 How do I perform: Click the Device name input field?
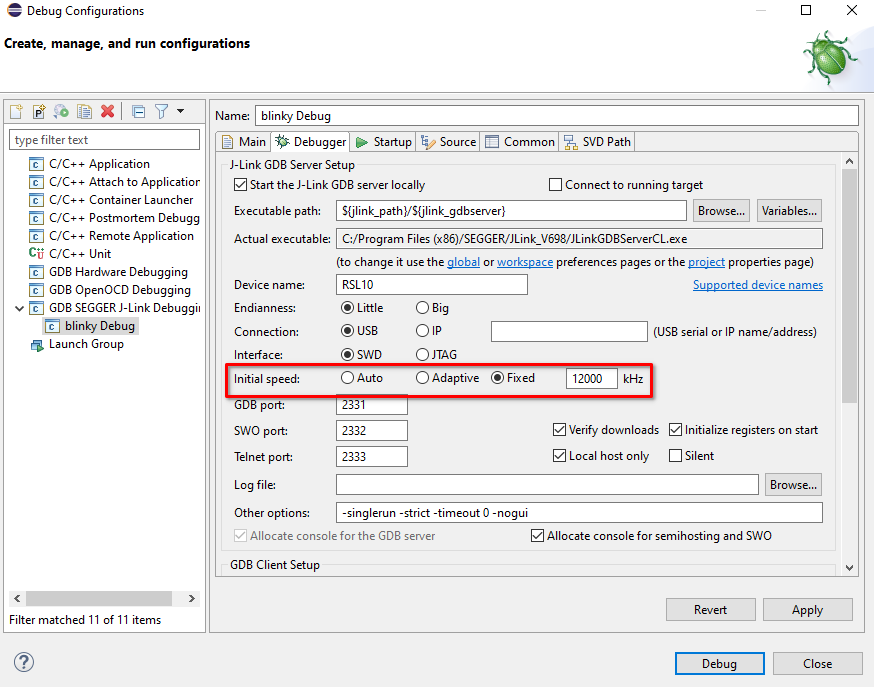(431, 284)
